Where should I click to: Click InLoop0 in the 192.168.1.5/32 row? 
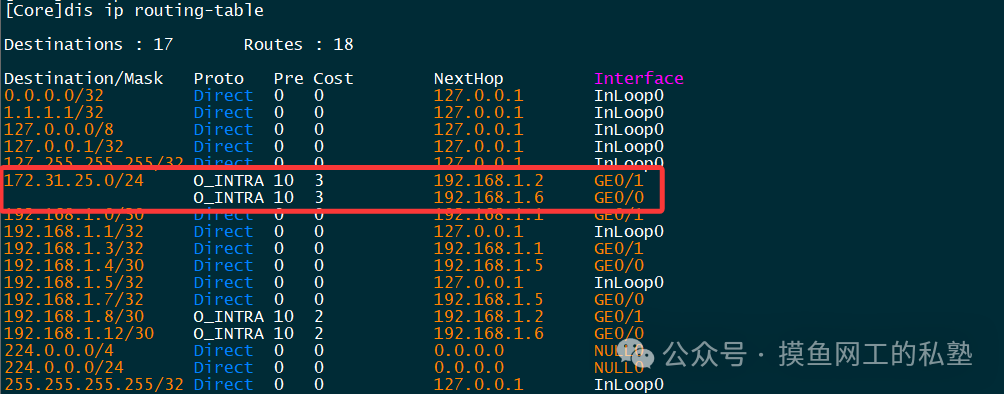coord(629,283)
